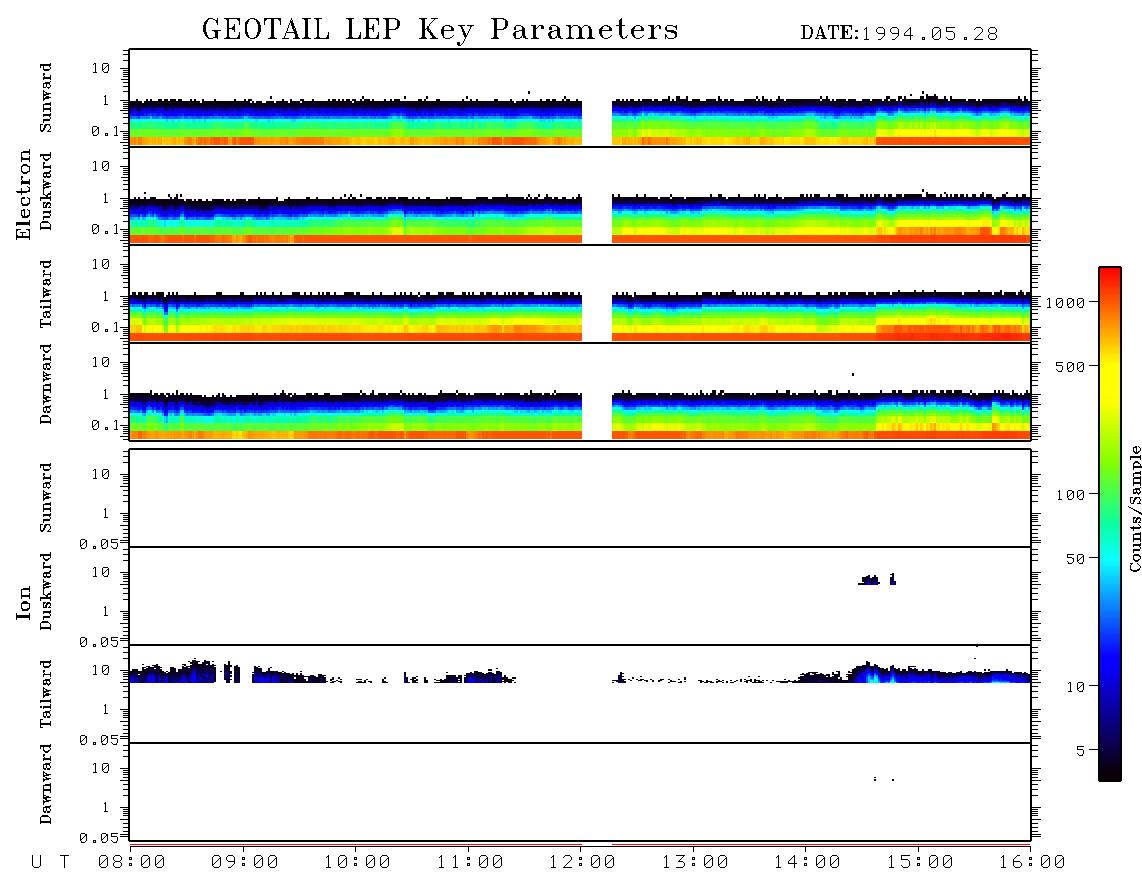Select the Electron 'Dawnward' panel label

click(46, 384)
